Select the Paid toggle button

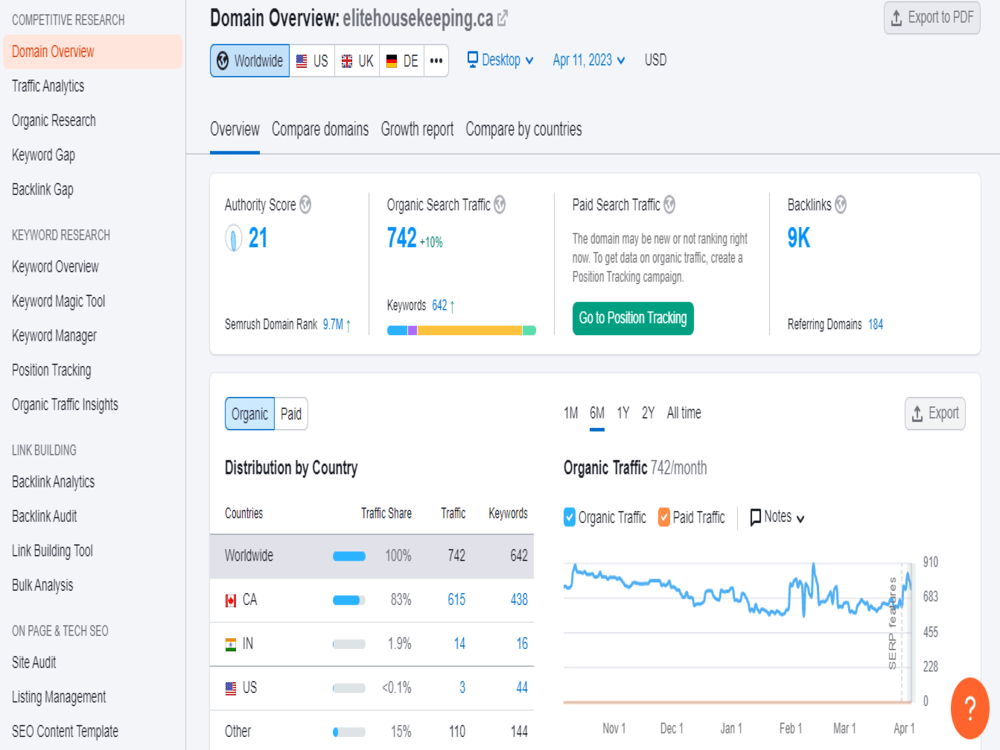(x=291, y=414)
